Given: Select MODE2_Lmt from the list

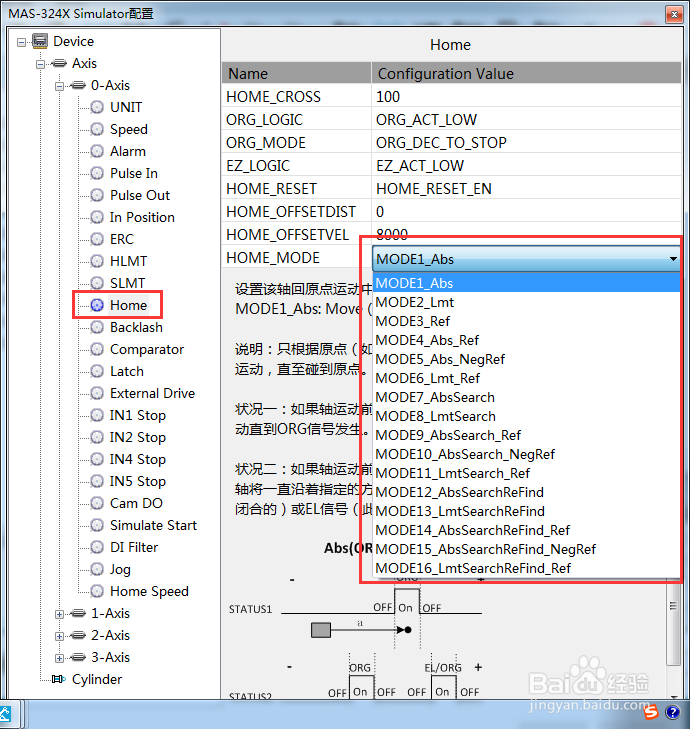Looking at the screenshot, I should click(x=526, y=302).
